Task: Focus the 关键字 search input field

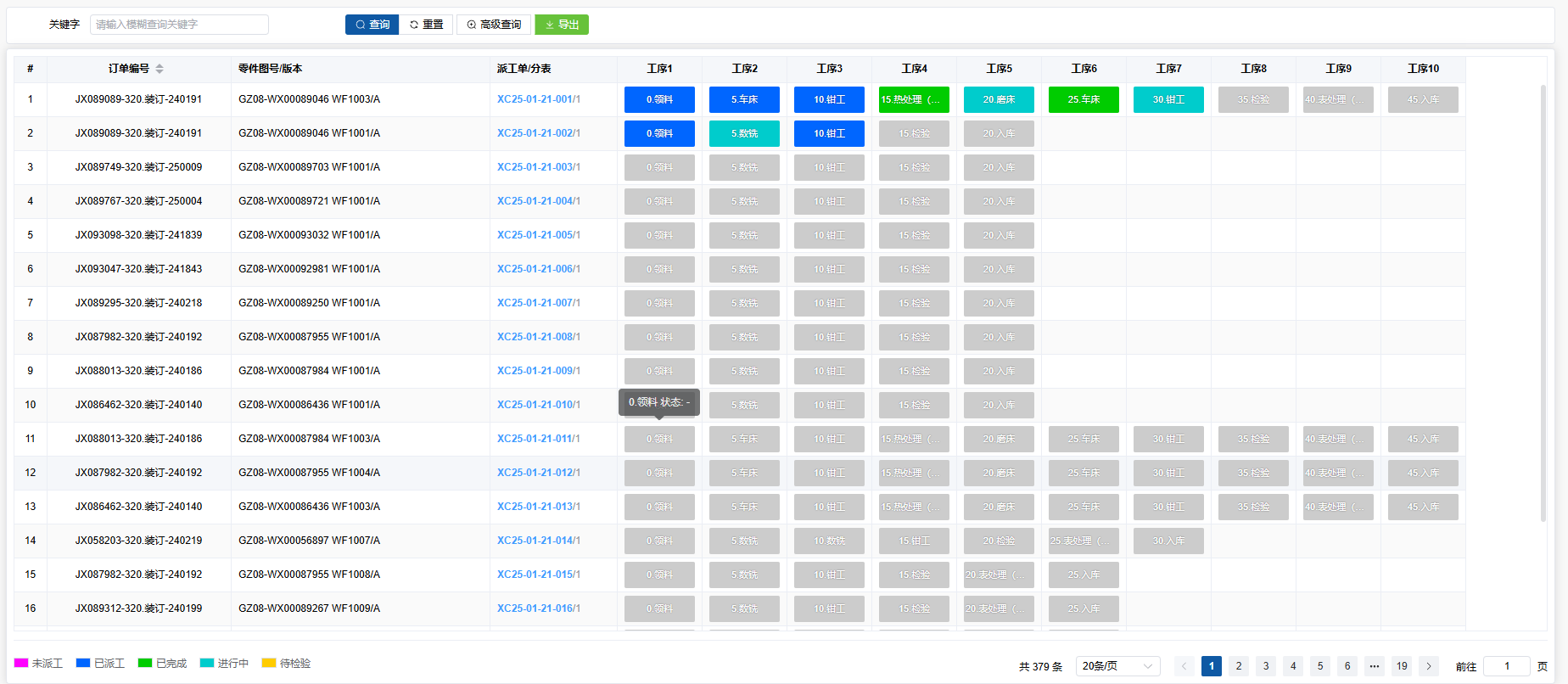Action: (179, 25)
